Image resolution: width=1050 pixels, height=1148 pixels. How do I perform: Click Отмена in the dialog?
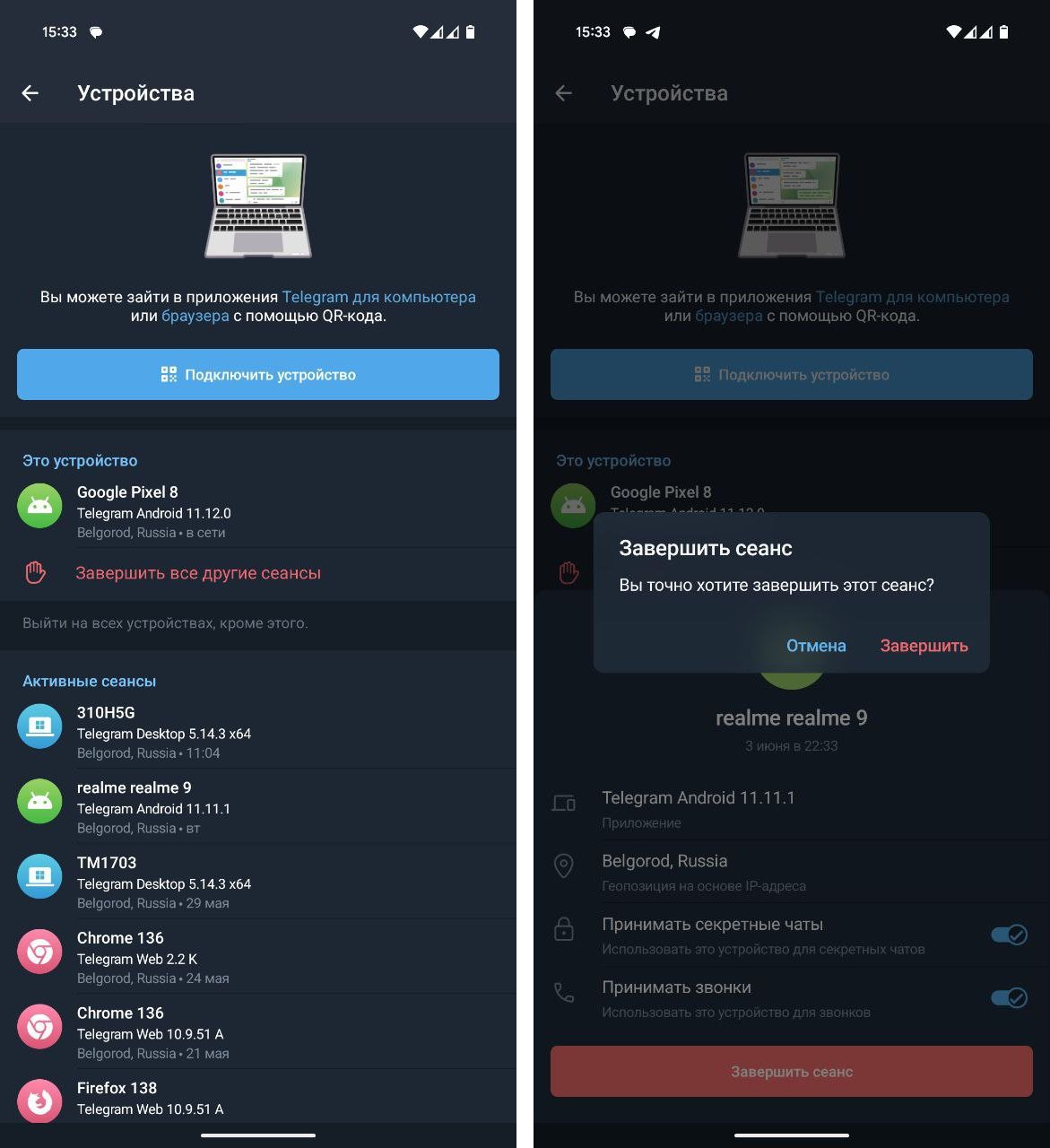tap(816, 646)
